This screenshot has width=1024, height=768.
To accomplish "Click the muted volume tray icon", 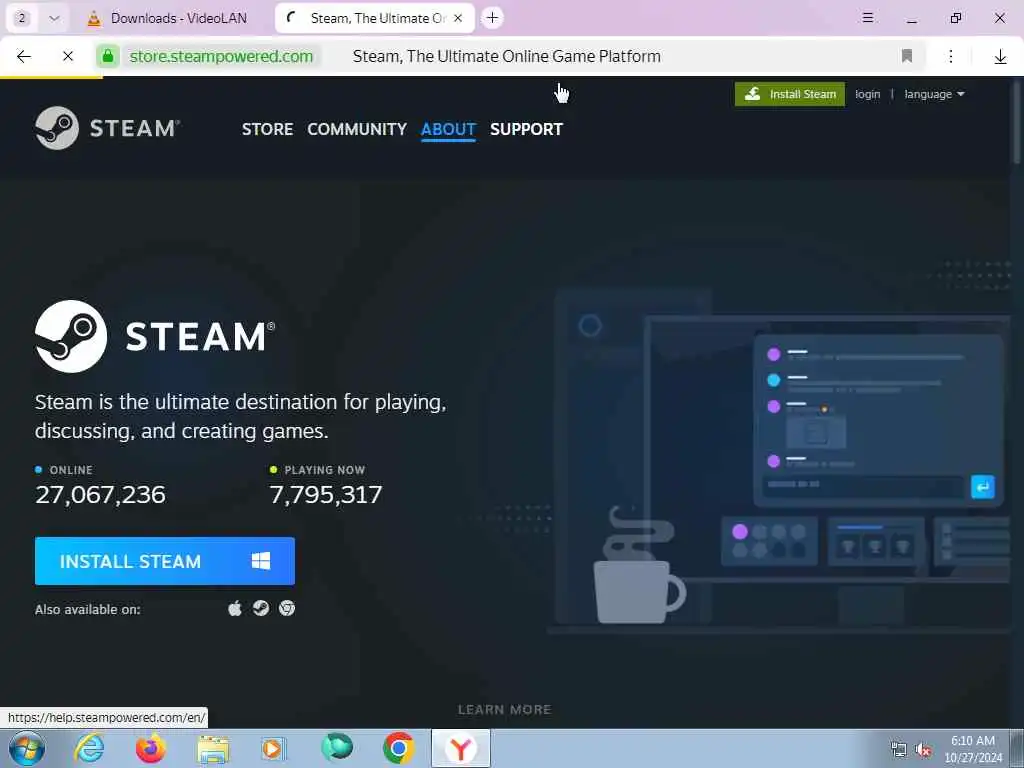I will 923,750.
